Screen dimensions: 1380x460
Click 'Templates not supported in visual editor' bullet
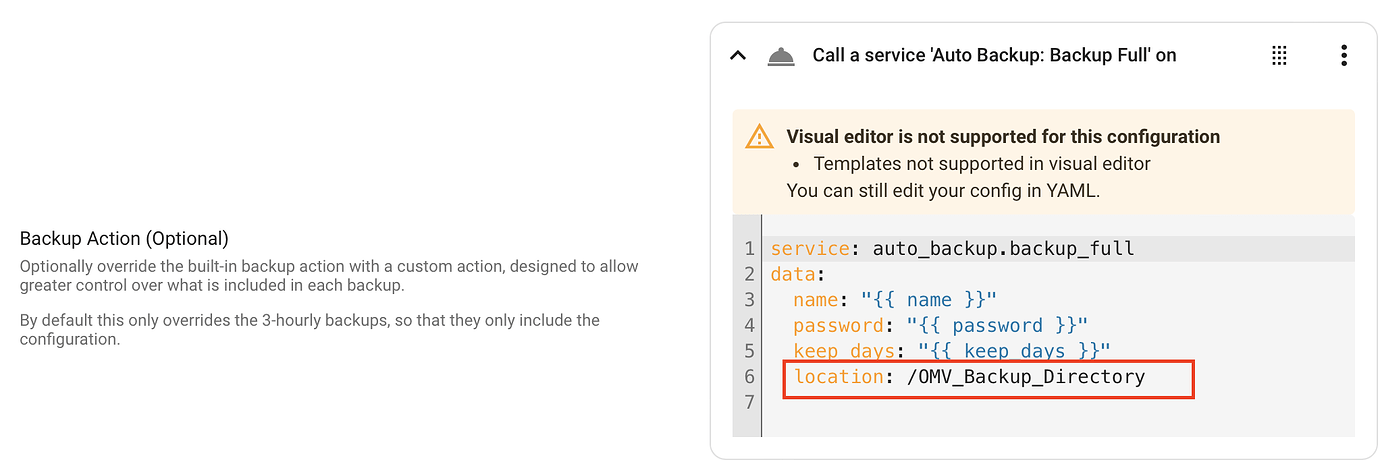982,163
